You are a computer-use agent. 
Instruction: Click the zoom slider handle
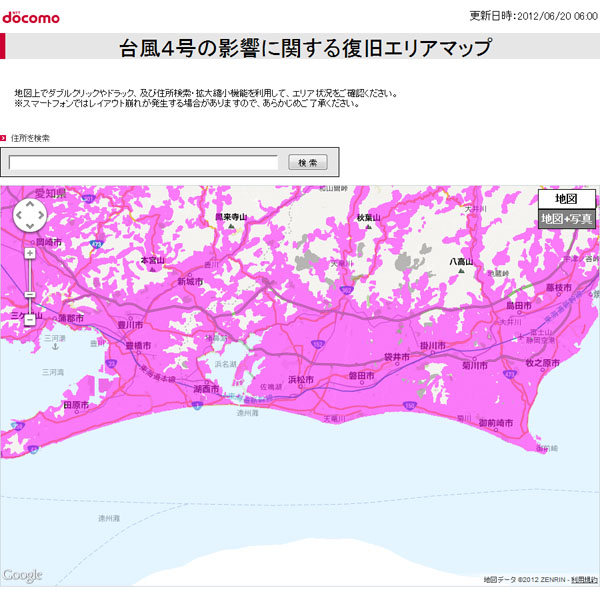[x=29, y=295]
